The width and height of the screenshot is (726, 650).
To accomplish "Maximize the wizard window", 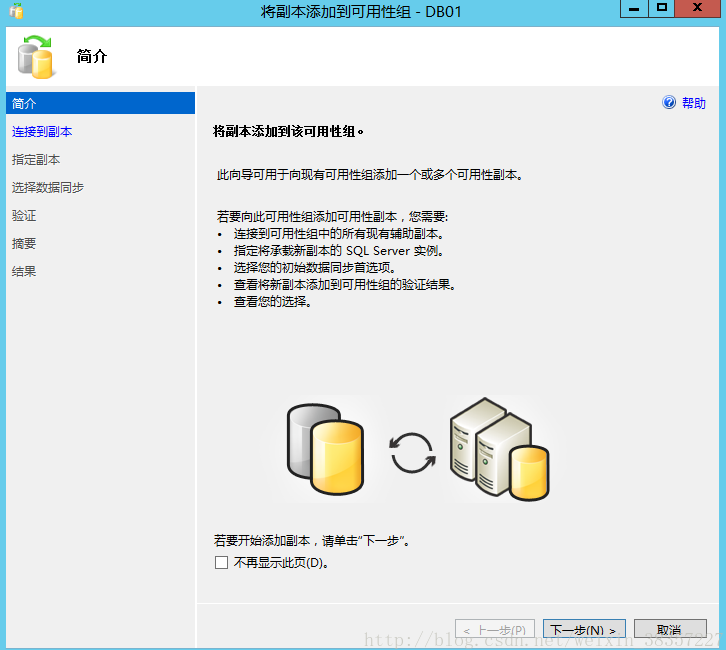I will [661, 9].
